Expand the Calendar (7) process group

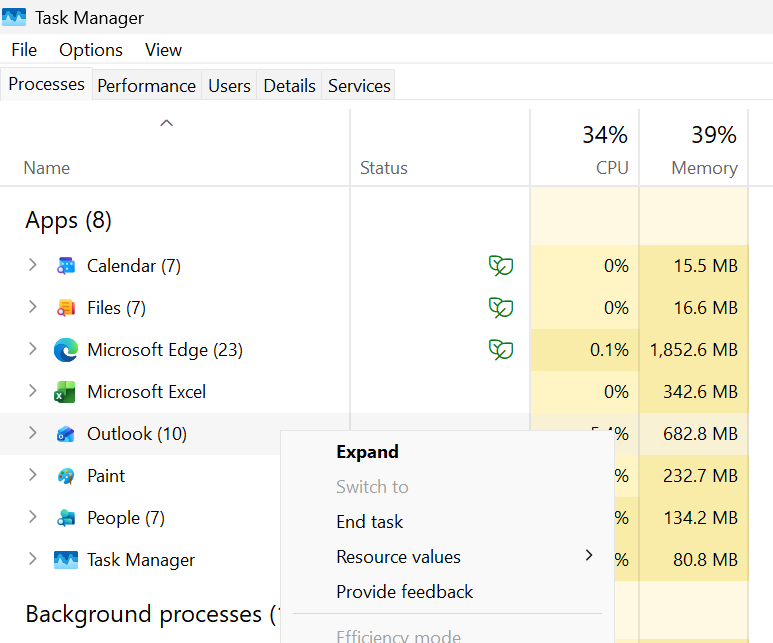[x=33, y=265]
